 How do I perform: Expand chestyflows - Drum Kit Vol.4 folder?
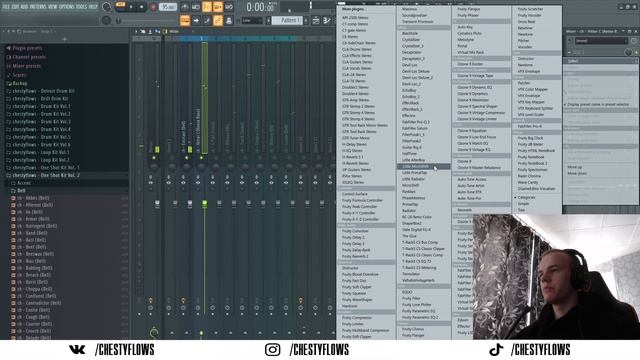coord(41,129)
